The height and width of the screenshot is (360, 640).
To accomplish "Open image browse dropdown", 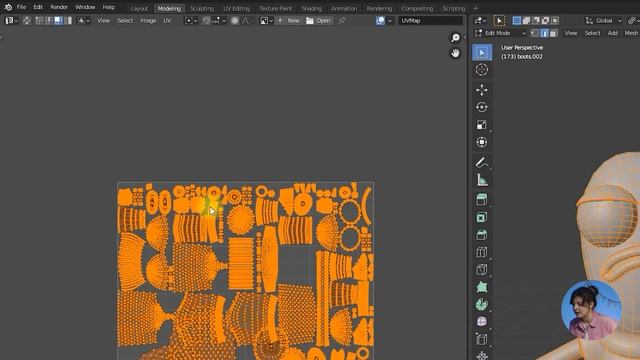I will (266, 20).
